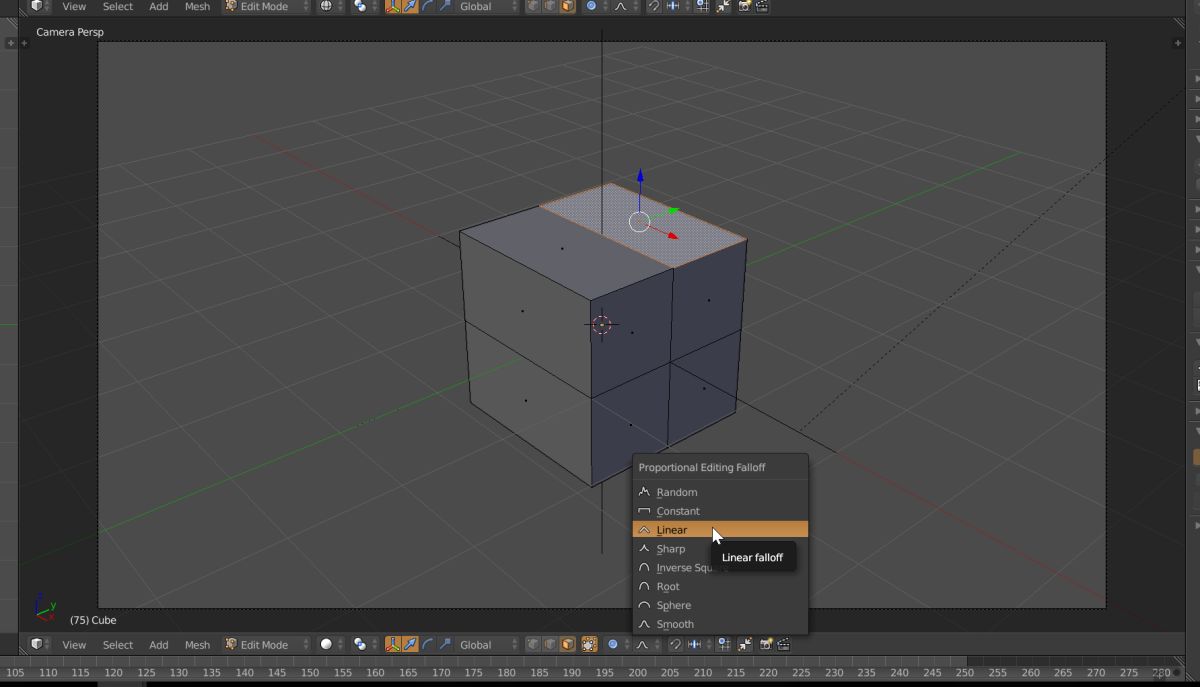Viewport: 1200px width, 687px height.
Task: Toggle auto merge arrows icon in bottom header
Action: [x=745, y=645]
